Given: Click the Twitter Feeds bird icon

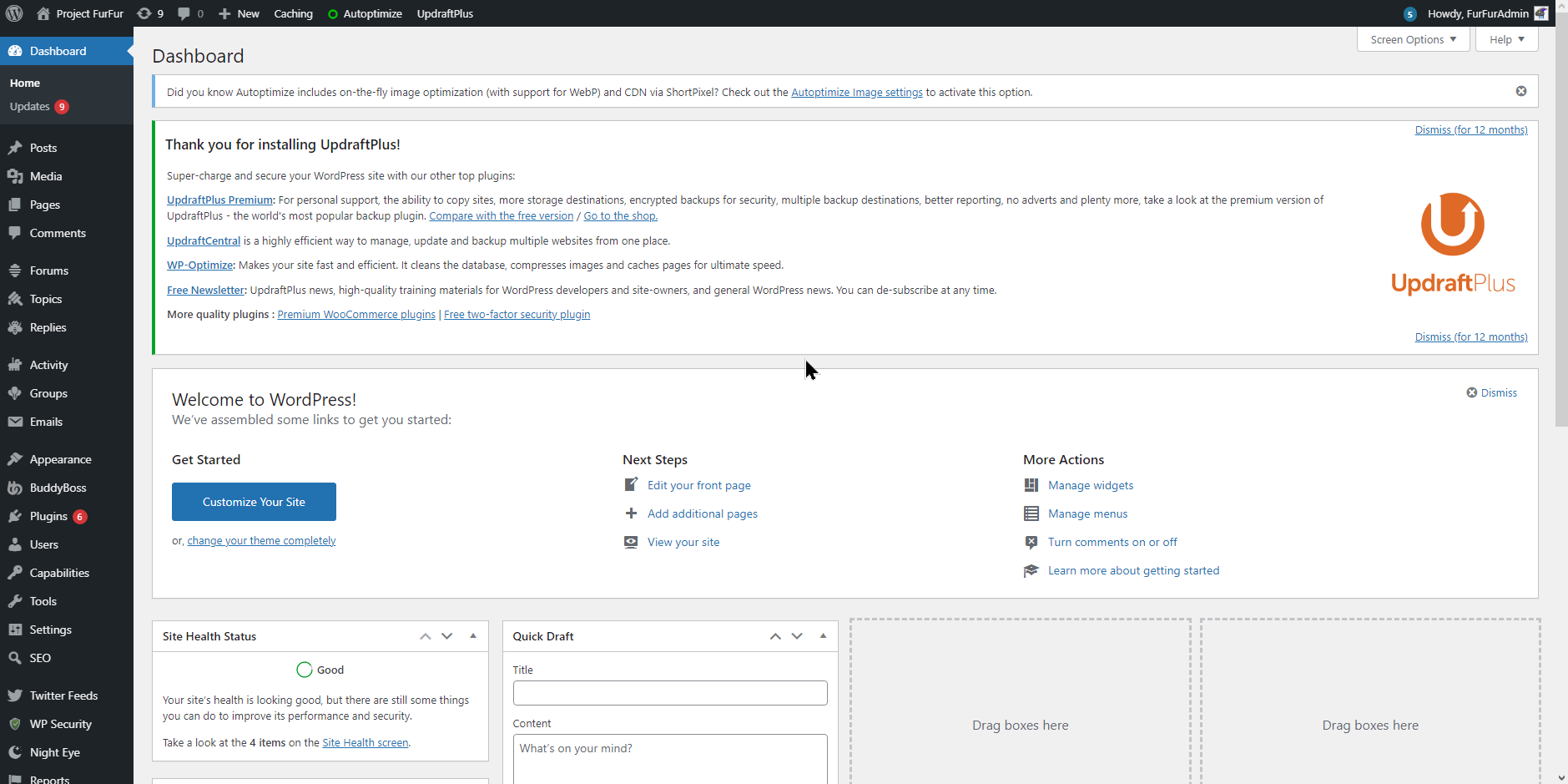Looking at the screenshot, I should (15, 695).
